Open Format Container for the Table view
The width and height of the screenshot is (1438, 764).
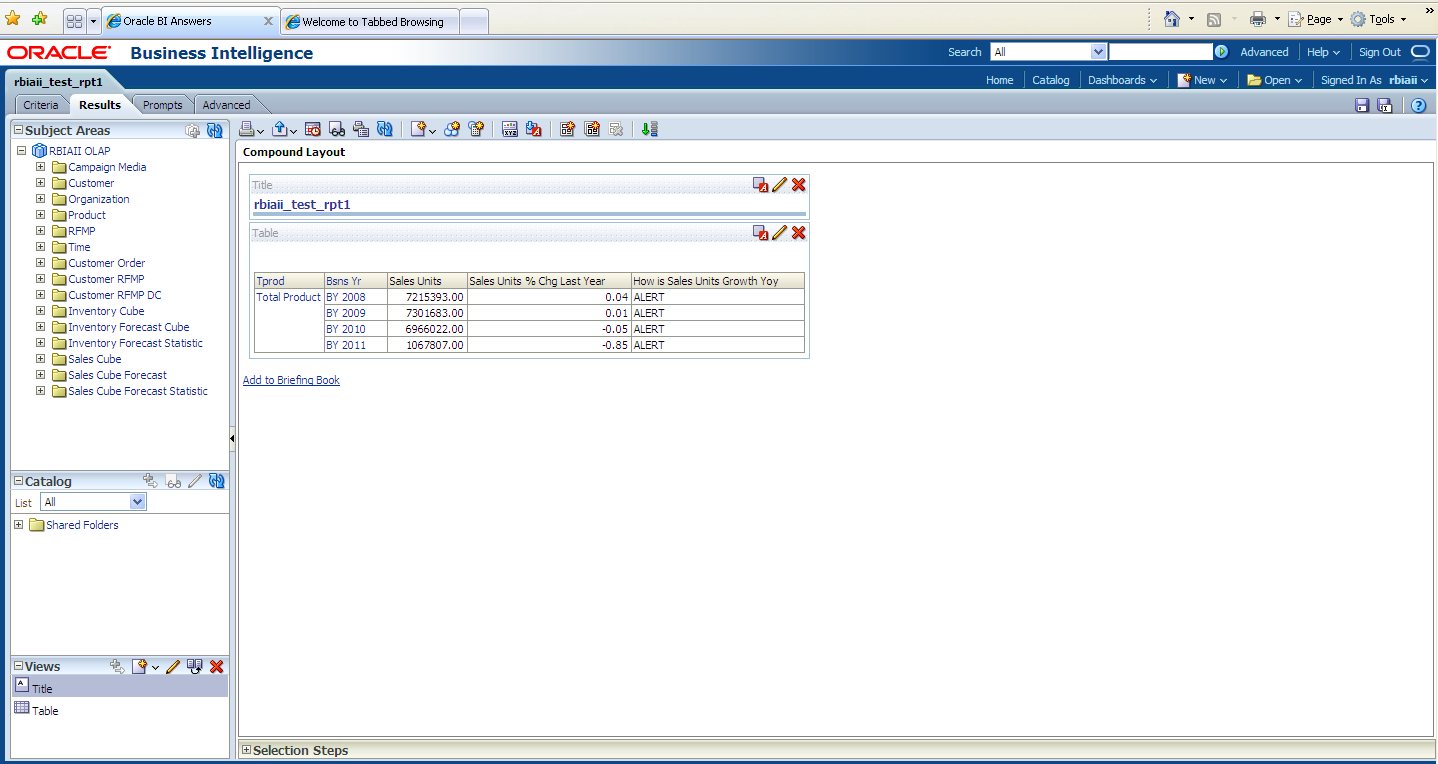(761, 233)
